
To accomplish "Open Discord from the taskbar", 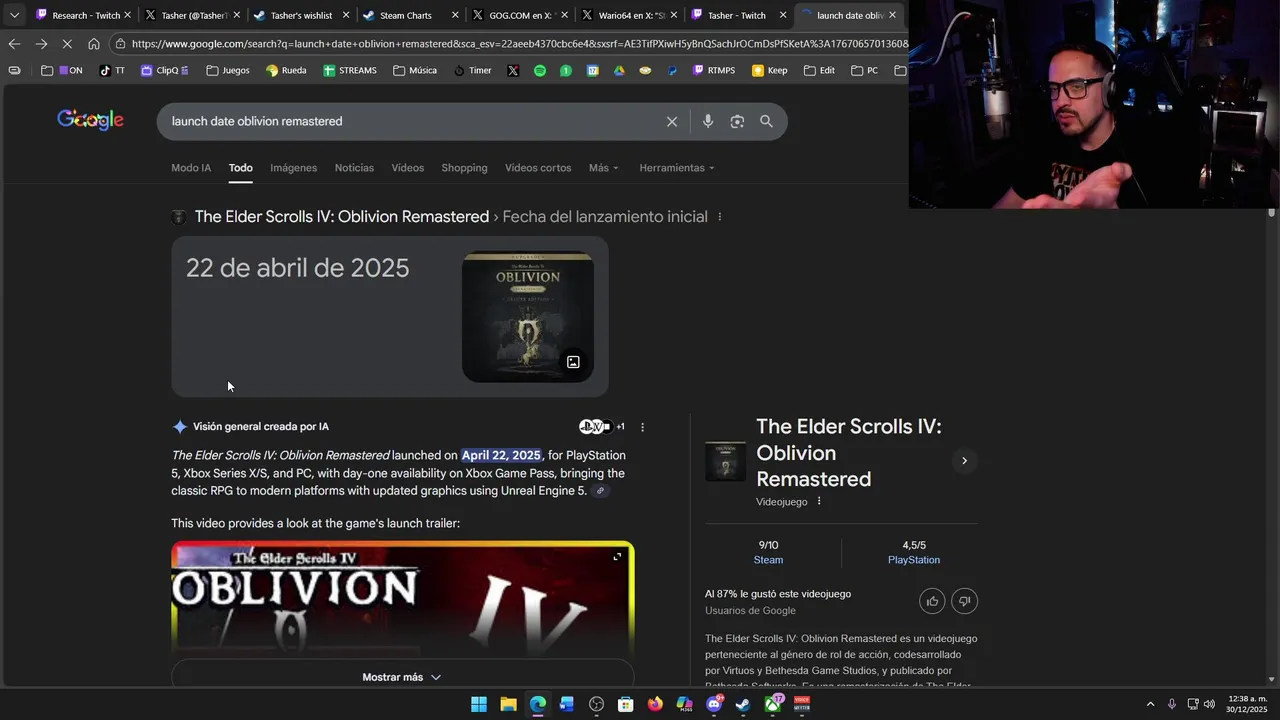I will (714, 704).
